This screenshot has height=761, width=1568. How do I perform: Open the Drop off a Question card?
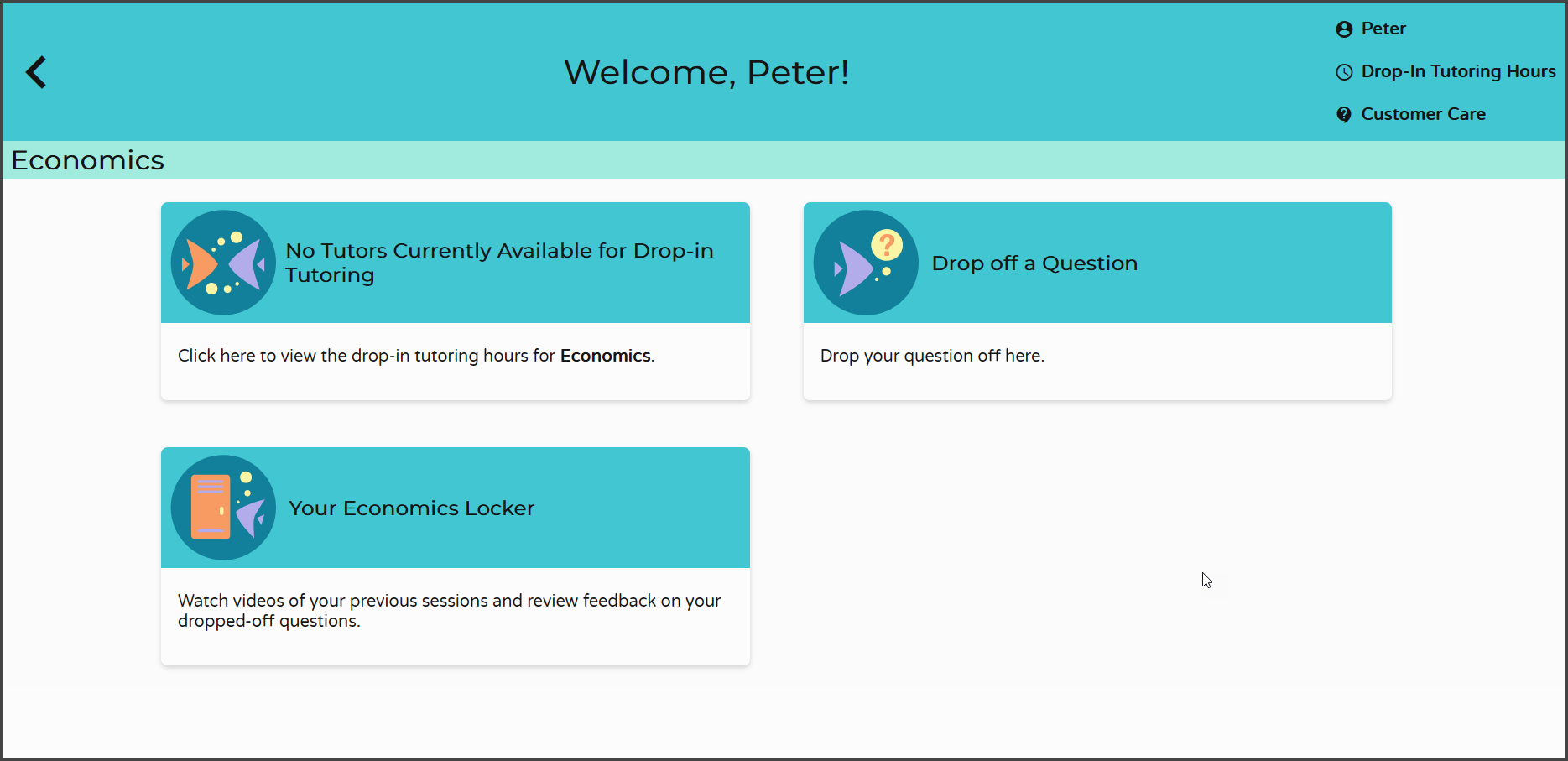click(1034, 263)
